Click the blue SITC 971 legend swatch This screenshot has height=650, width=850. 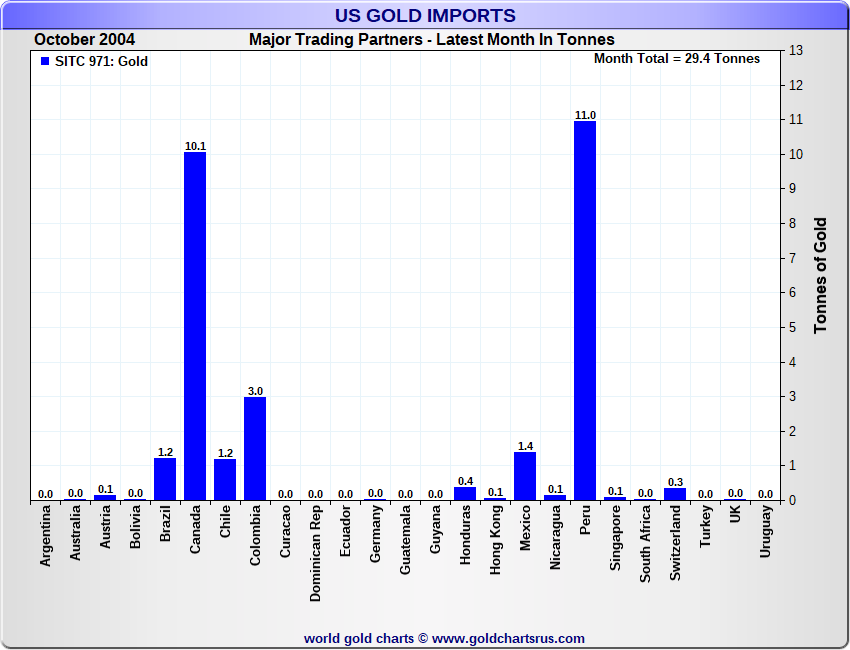tap(45, 61)
